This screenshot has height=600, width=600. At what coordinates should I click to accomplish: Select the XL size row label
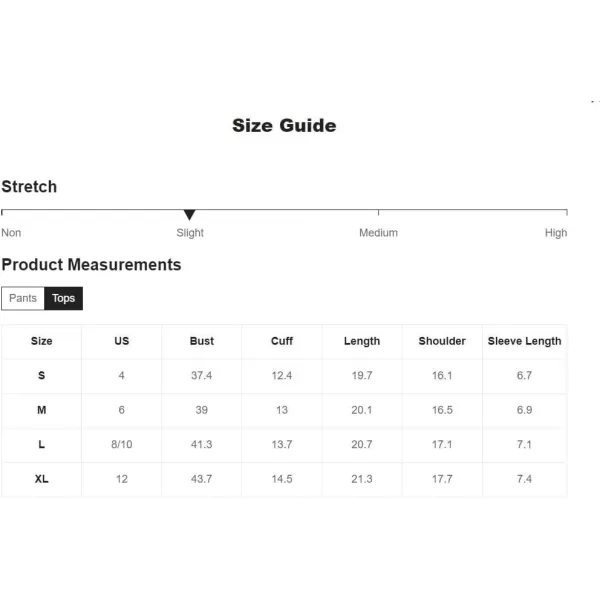pos(41,479)
